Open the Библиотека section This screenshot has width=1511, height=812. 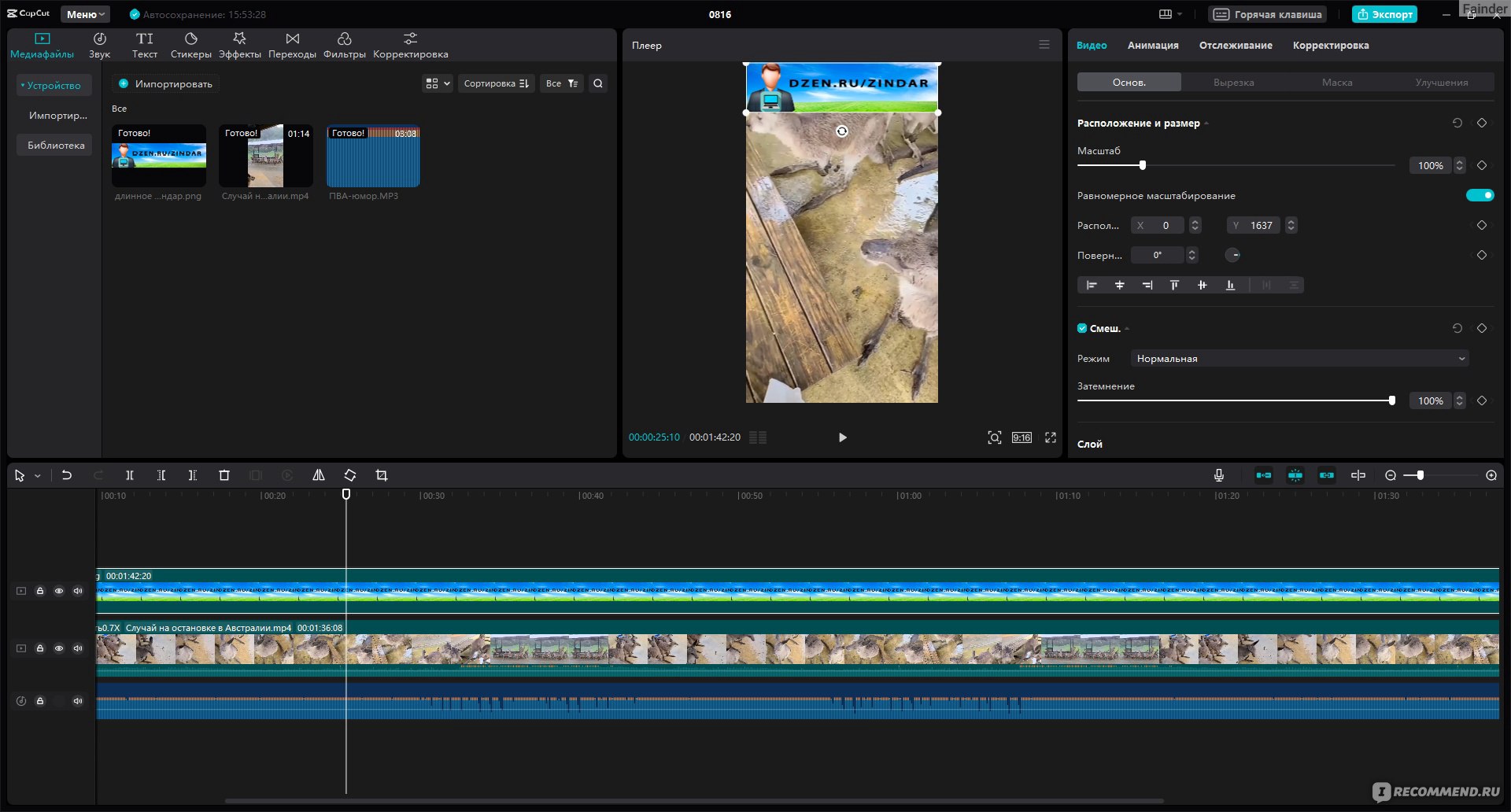pos(56,145)
